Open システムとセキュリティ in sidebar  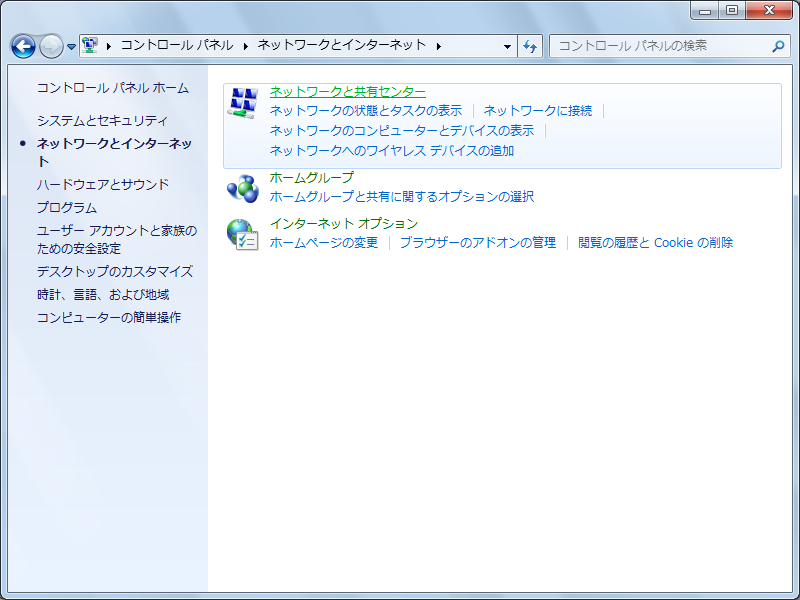pyautogui.click(x=102, y=121)
